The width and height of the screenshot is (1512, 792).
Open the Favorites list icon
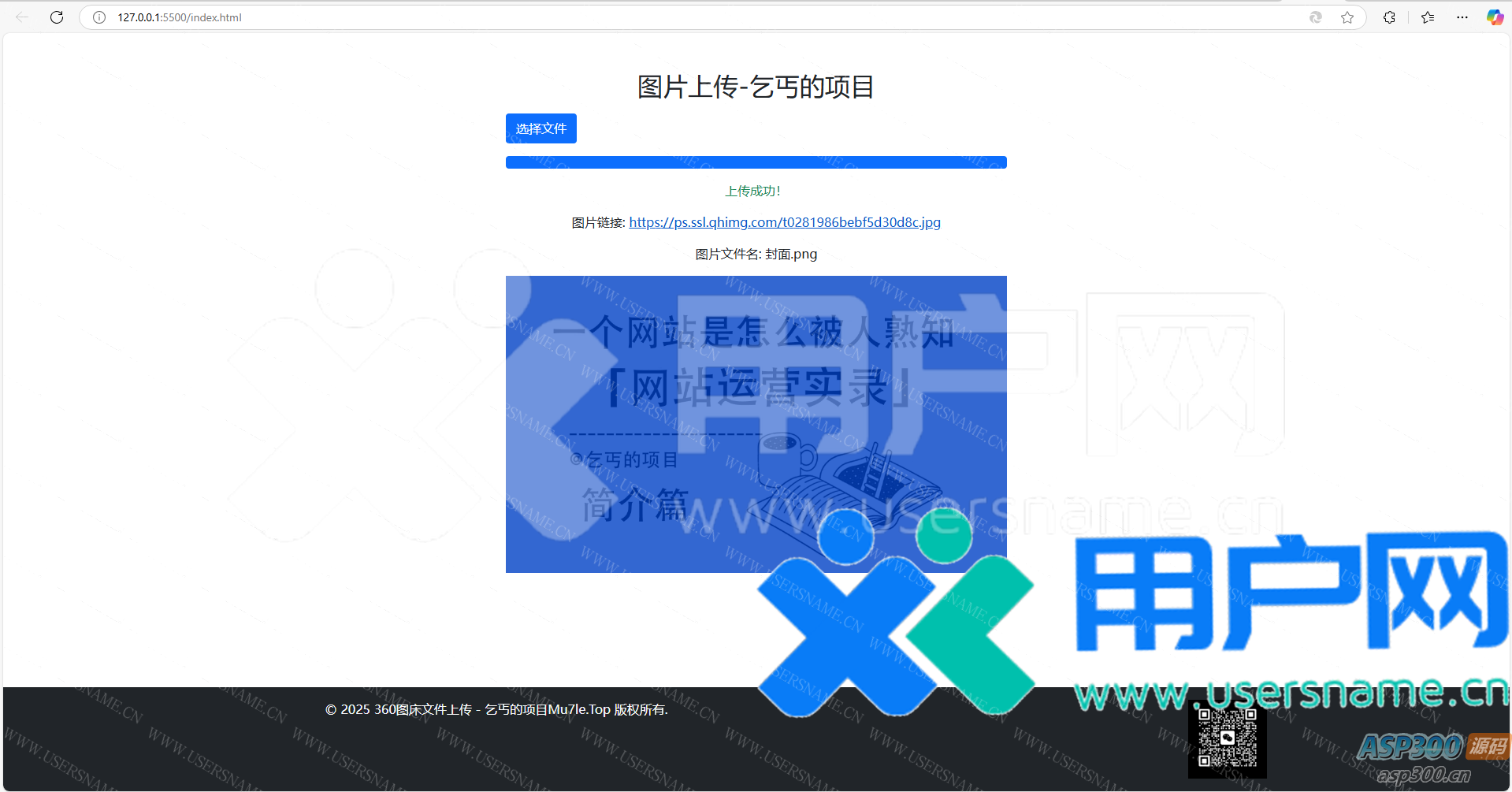coord(1427,17)
